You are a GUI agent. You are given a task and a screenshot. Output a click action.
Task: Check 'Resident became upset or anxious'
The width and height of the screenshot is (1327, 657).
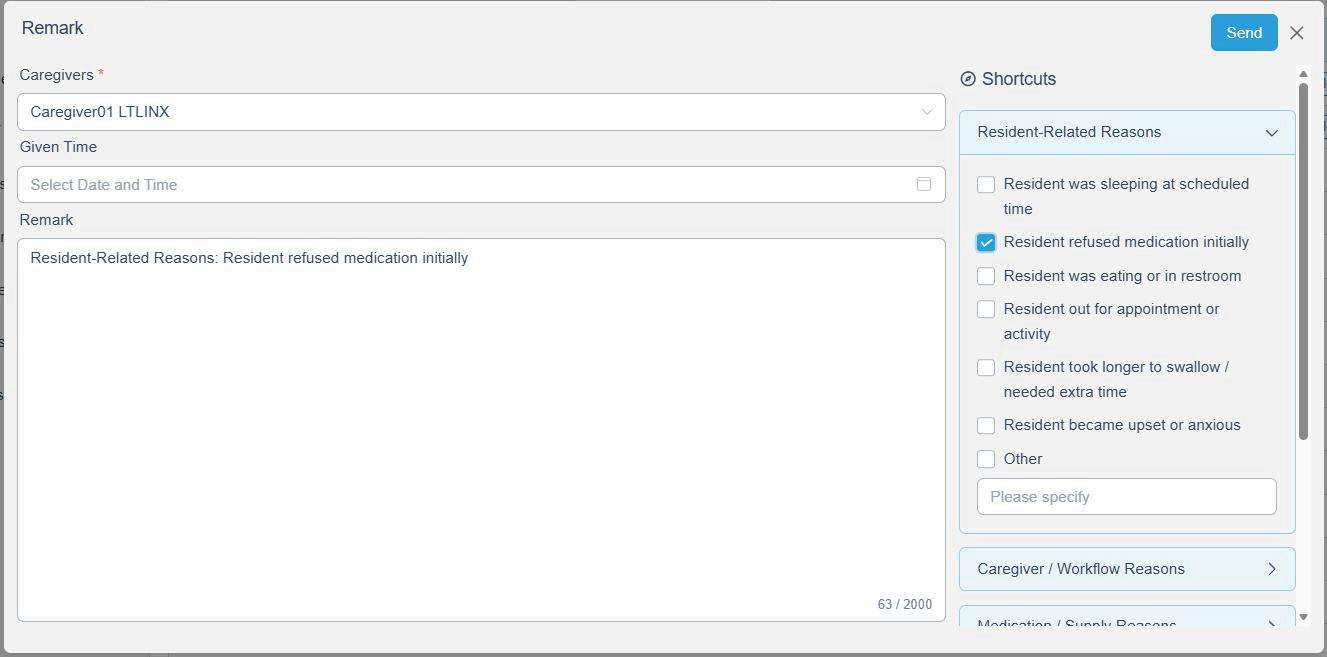986,426
